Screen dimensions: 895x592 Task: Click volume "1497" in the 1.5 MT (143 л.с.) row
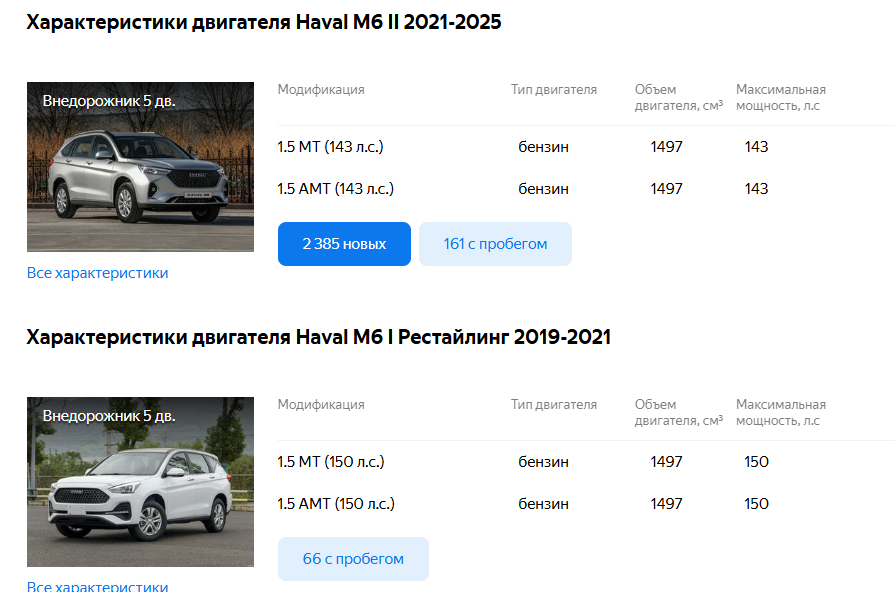(x=666, y=147)
